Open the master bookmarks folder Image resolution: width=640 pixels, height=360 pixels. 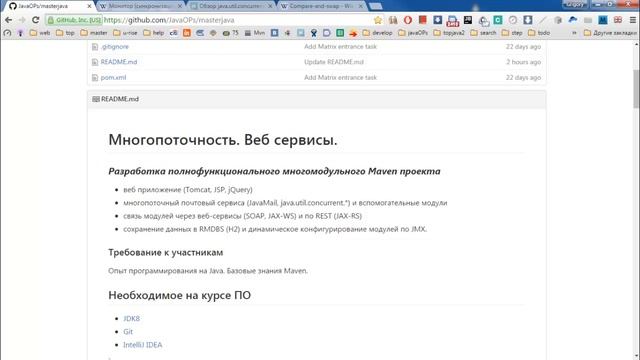[x=94, y=33]
